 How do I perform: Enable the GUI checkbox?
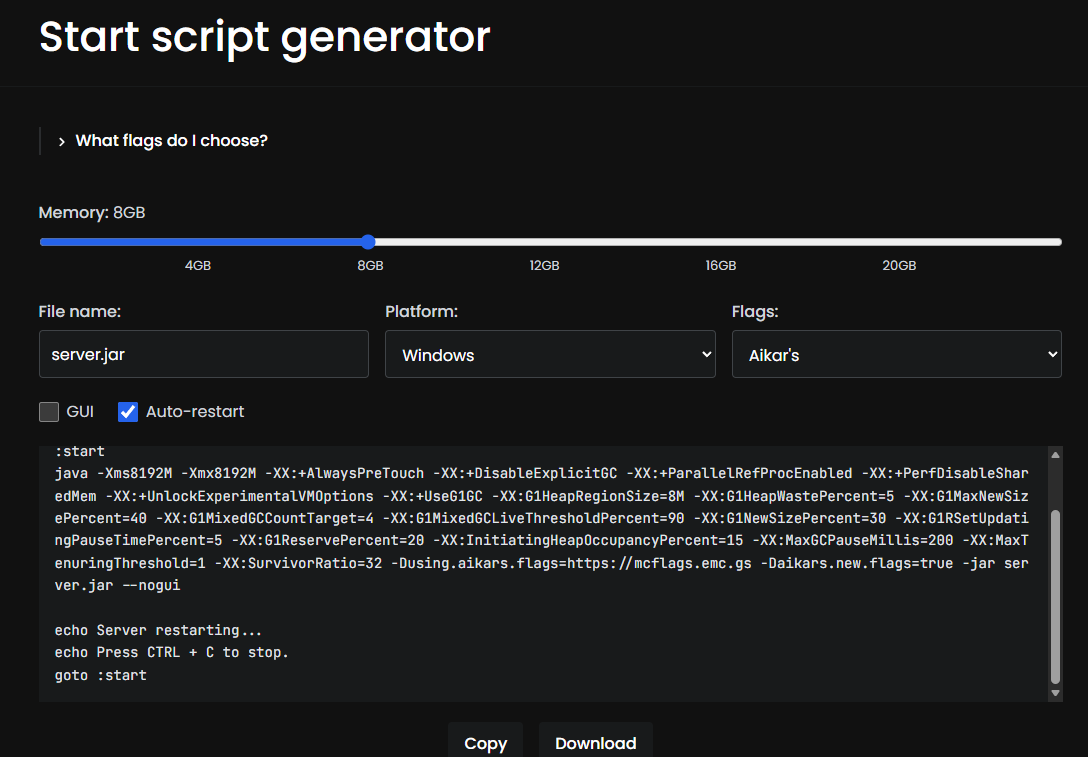(x=49, y=412)
